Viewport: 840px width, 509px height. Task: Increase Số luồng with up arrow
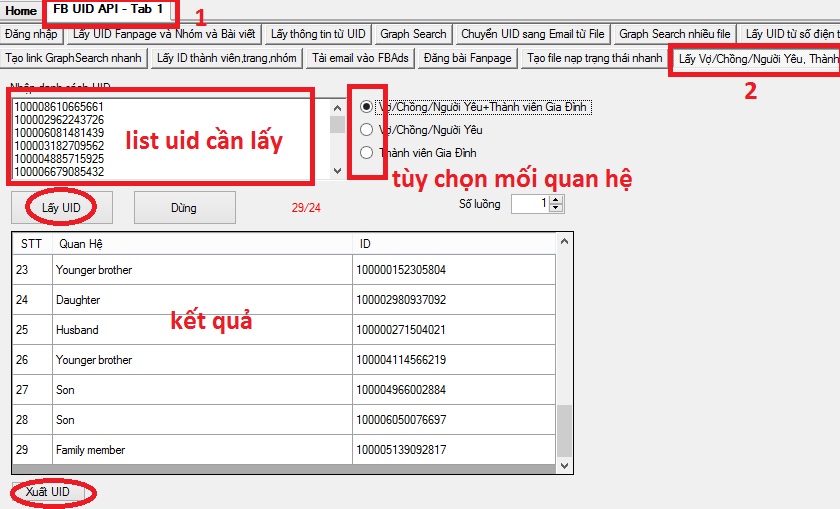[556, 199]
